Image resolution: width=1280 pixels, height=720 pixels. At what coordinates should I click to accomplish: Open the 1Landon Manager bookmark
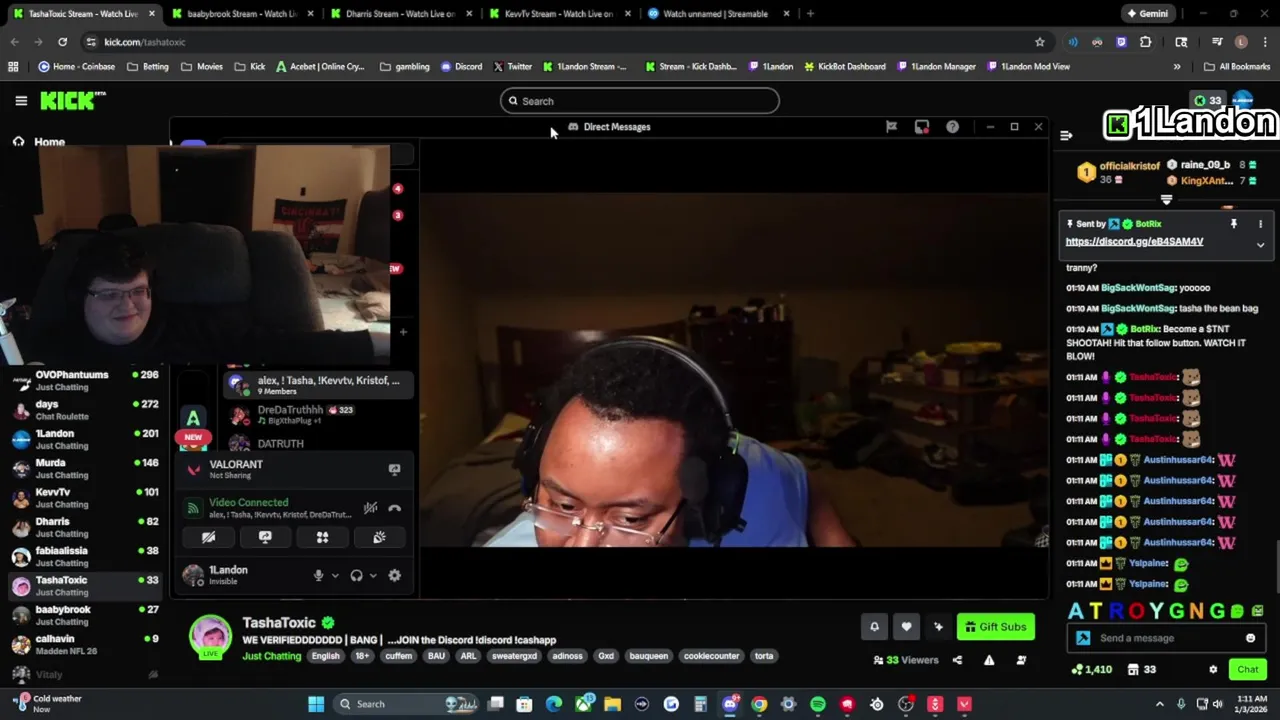pos(936,67)
